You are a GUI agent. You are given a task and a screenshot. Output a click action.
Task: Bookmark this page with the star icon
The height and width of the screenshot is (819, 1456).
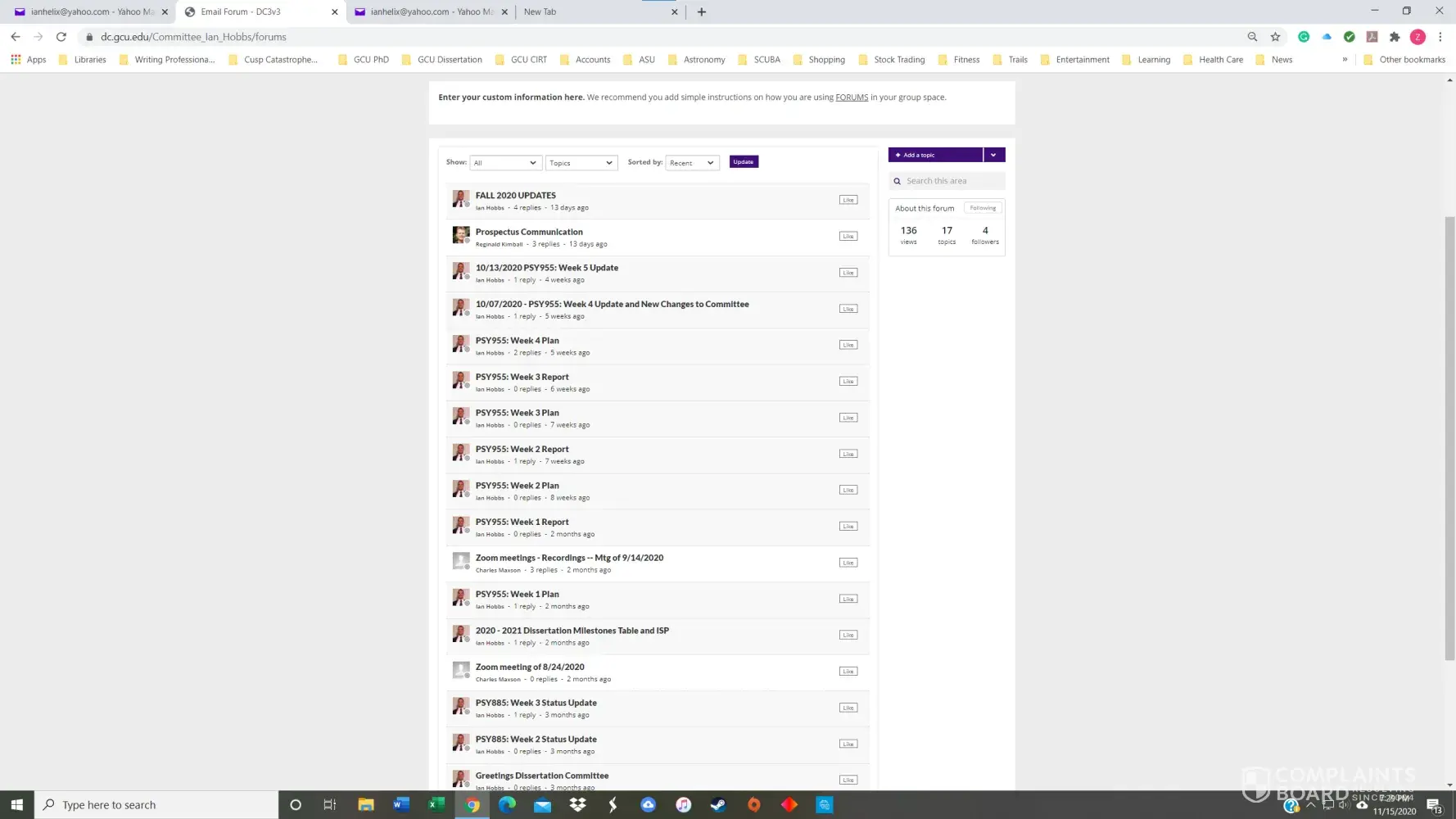tap(1275, 37)
